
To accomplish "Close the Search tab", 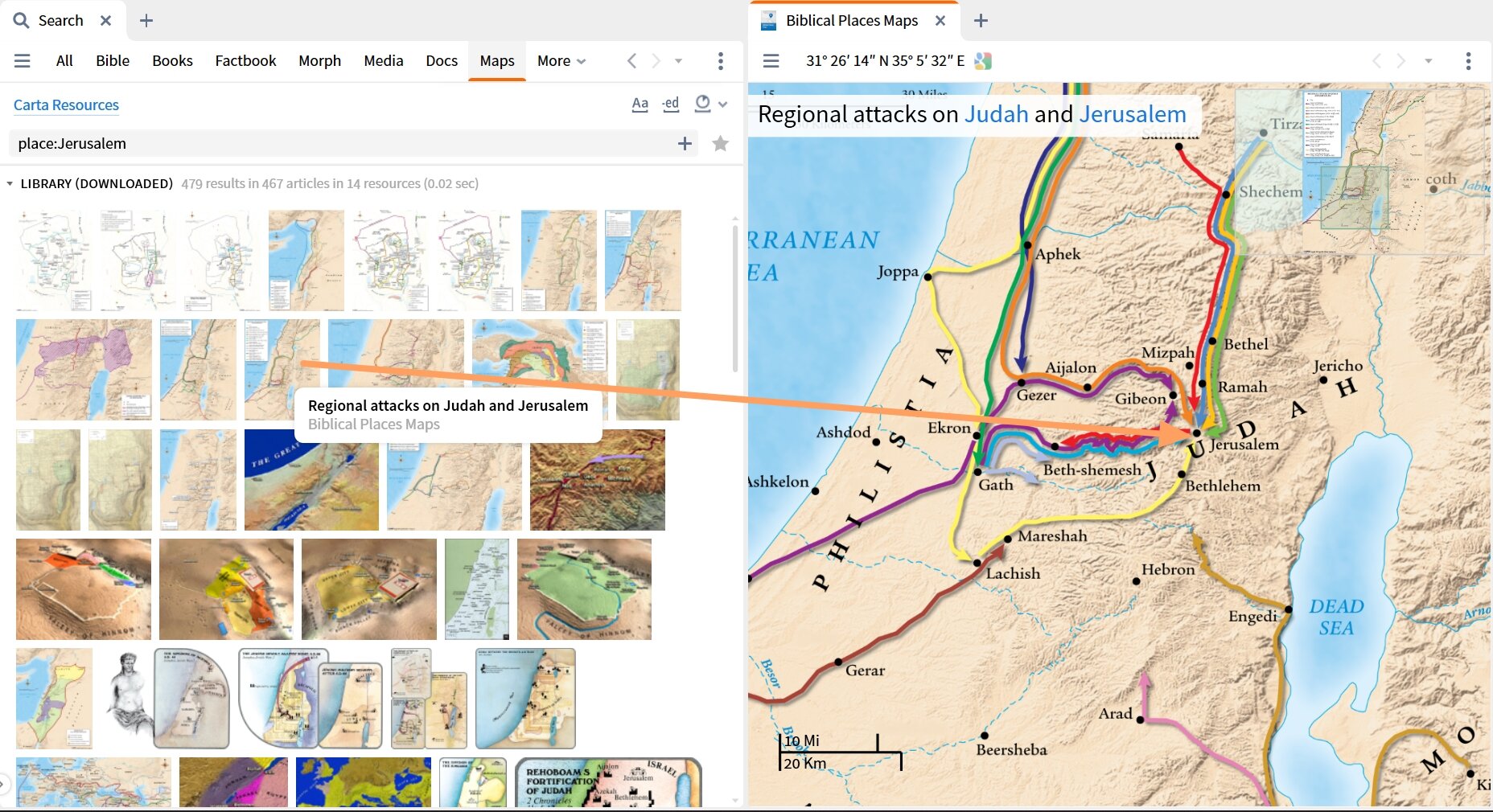I will click(x=105, y=21).
